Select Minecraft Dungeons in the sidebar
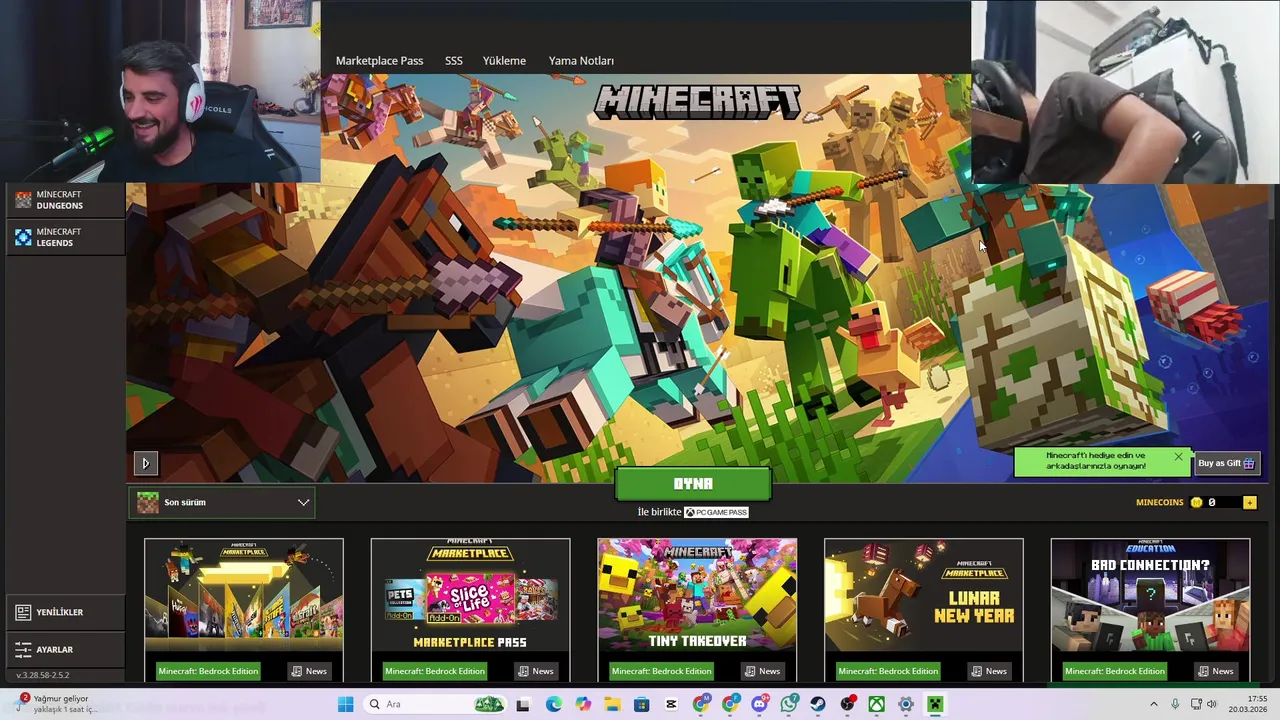 (x=65, y=200)
